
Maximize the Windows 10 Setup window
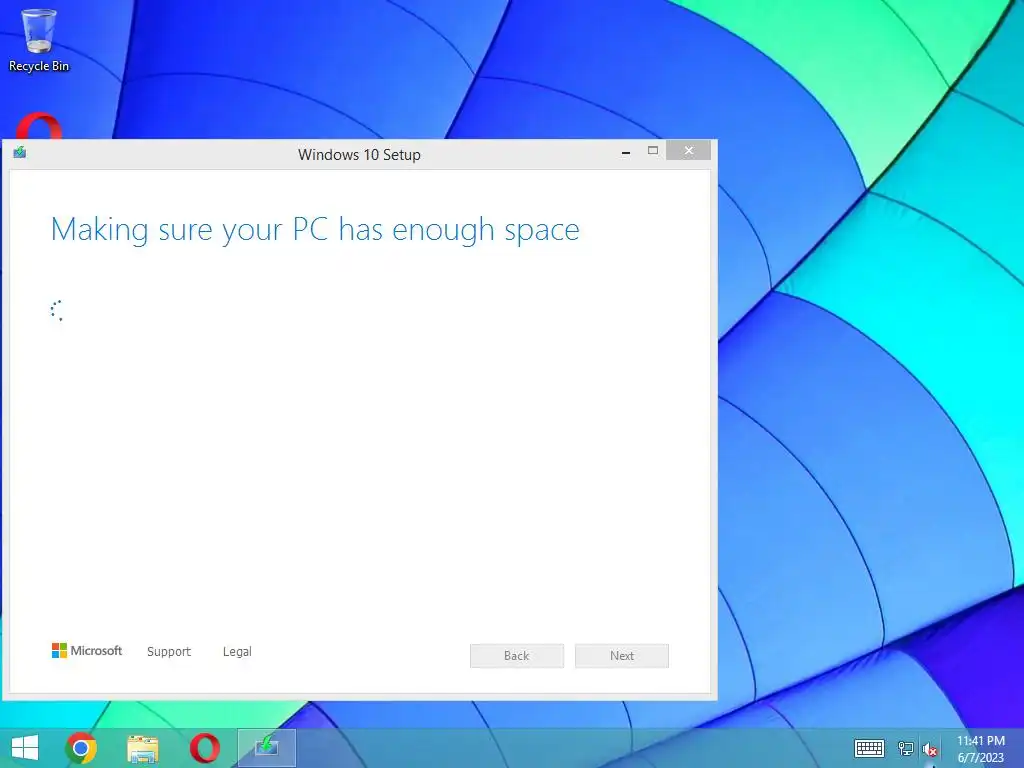(652, 151)
